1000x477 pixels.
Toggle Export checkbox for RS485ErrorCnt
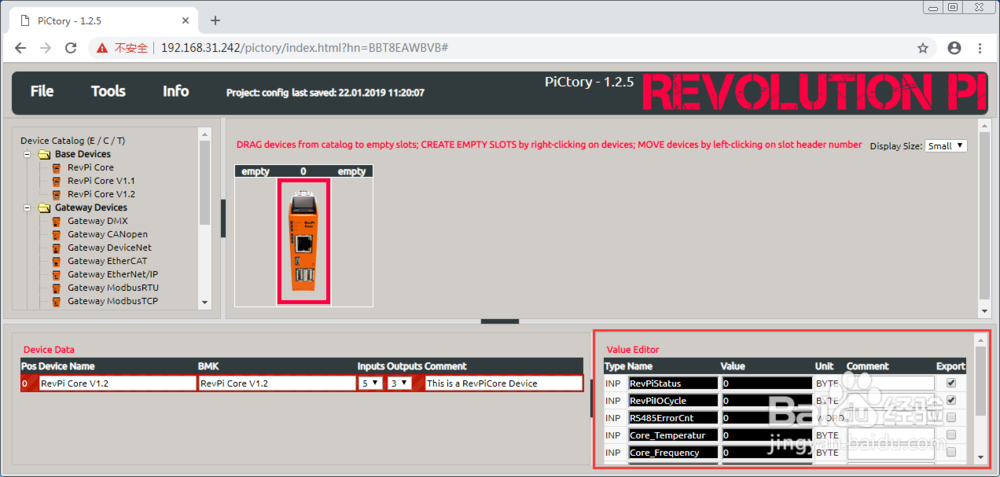pos(952,418)
